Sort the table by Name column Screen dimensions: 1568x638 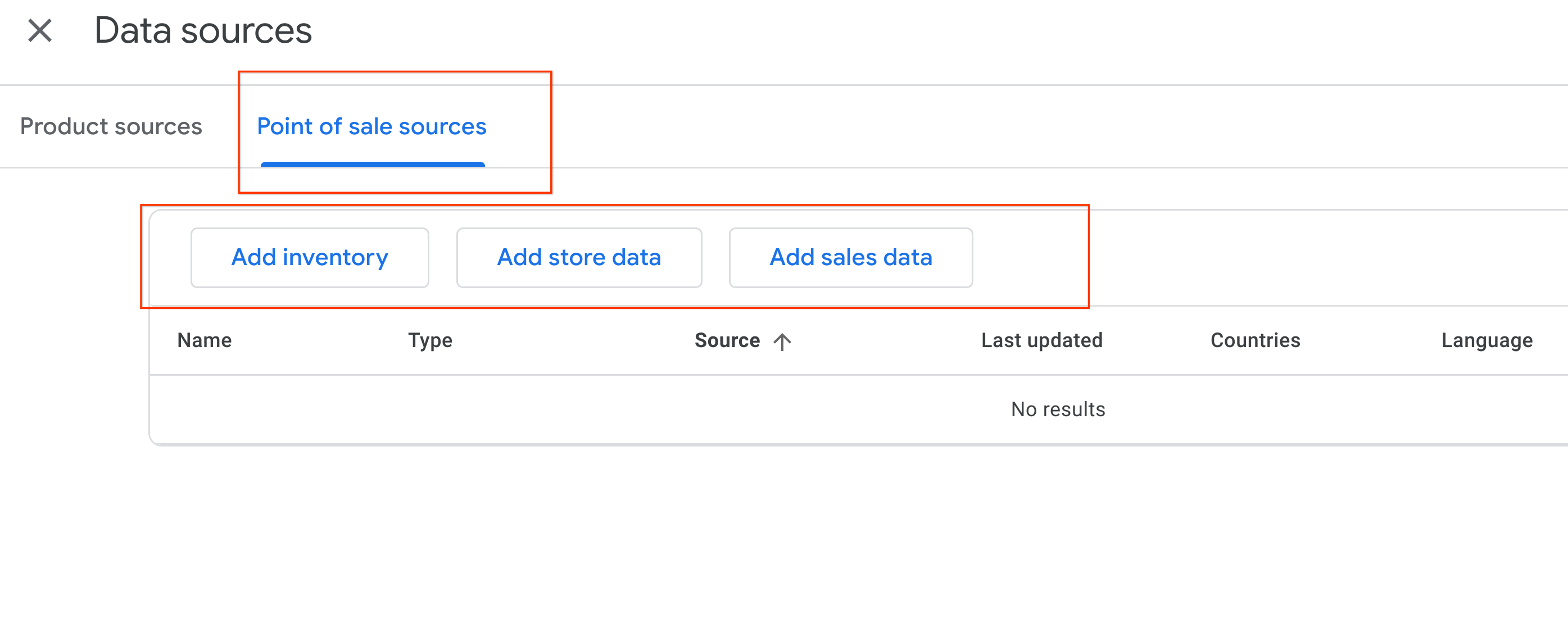(x=203, y=340)
